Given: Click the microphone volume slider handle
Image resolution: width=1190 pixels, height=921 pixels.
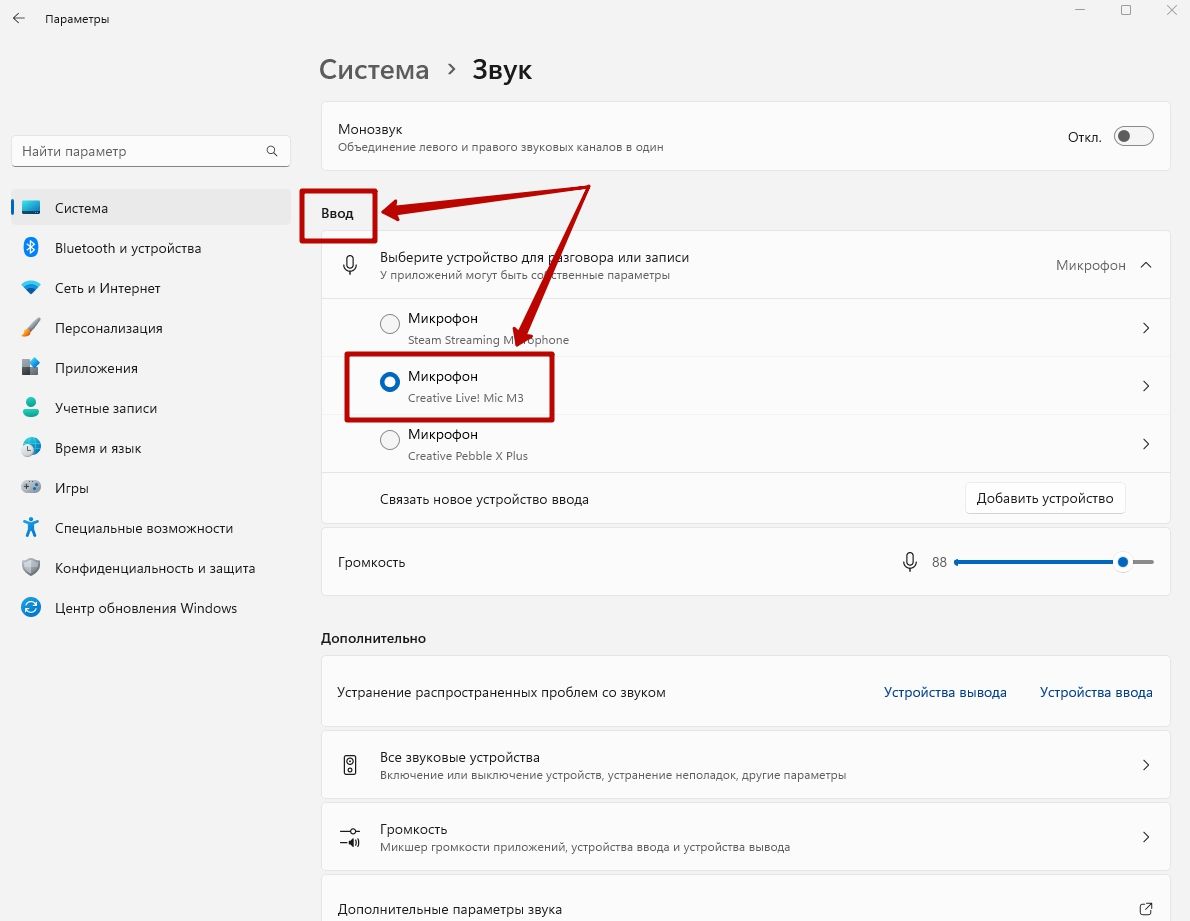Looking at the screenshot, I should tap(1122, 562).
